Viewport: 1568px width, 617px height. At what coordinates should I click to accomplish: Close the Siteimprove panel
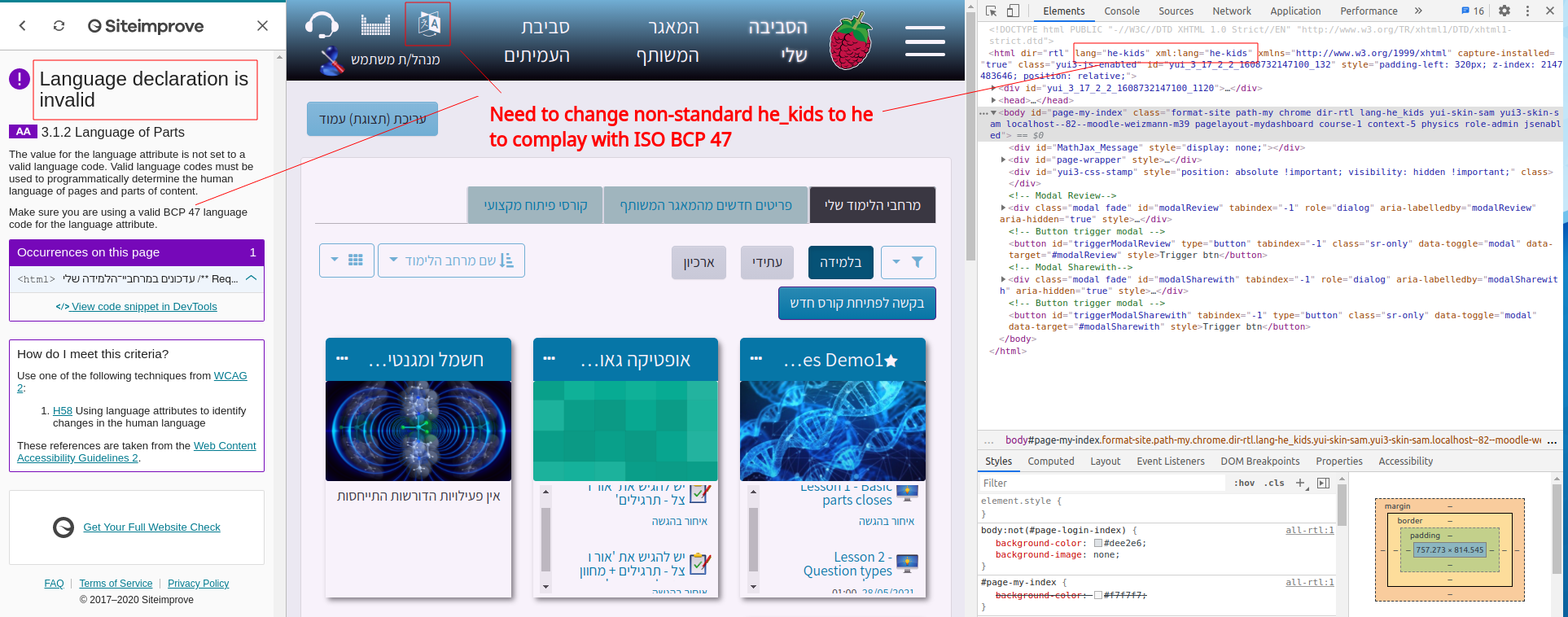pos(262,26)
